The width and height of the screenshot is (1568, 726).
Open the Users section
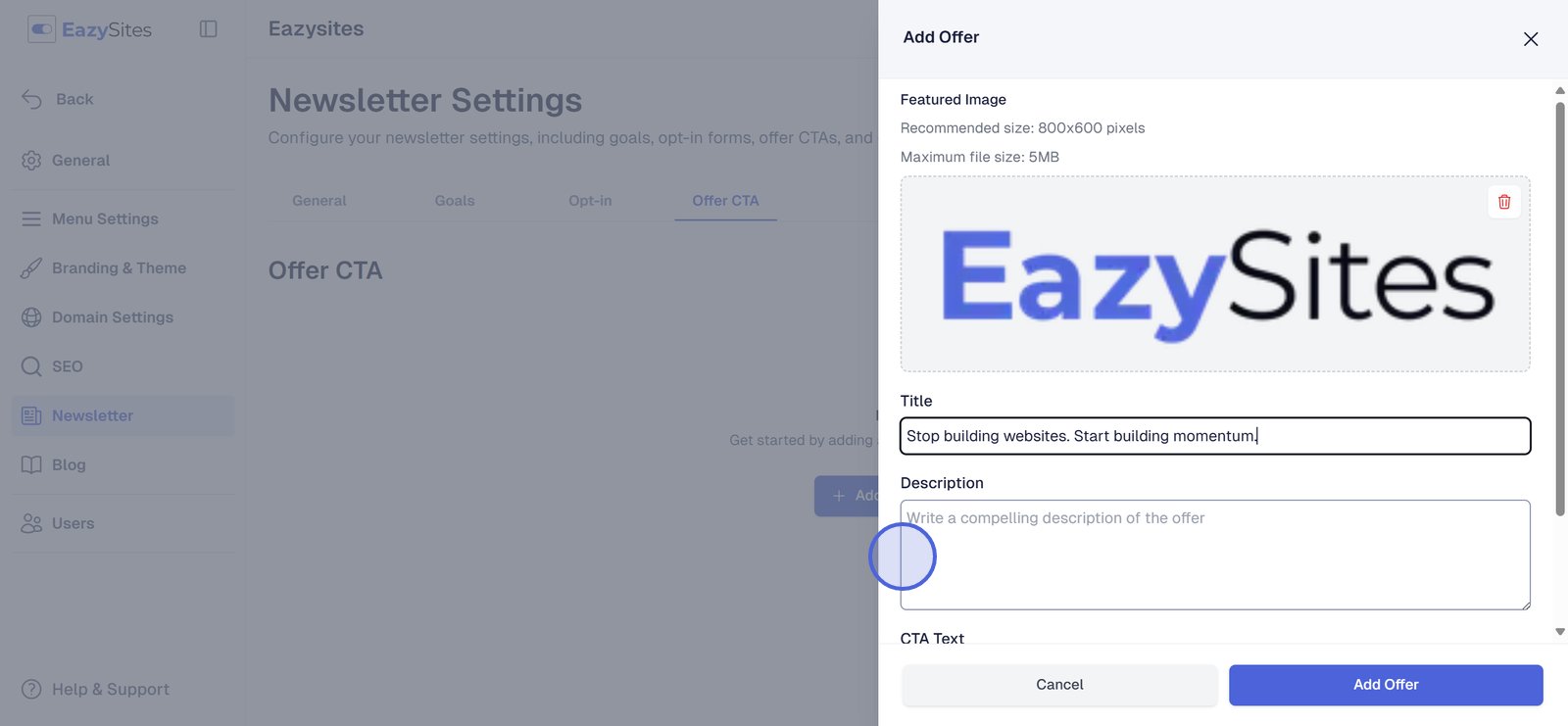click(x=73, y=523)
